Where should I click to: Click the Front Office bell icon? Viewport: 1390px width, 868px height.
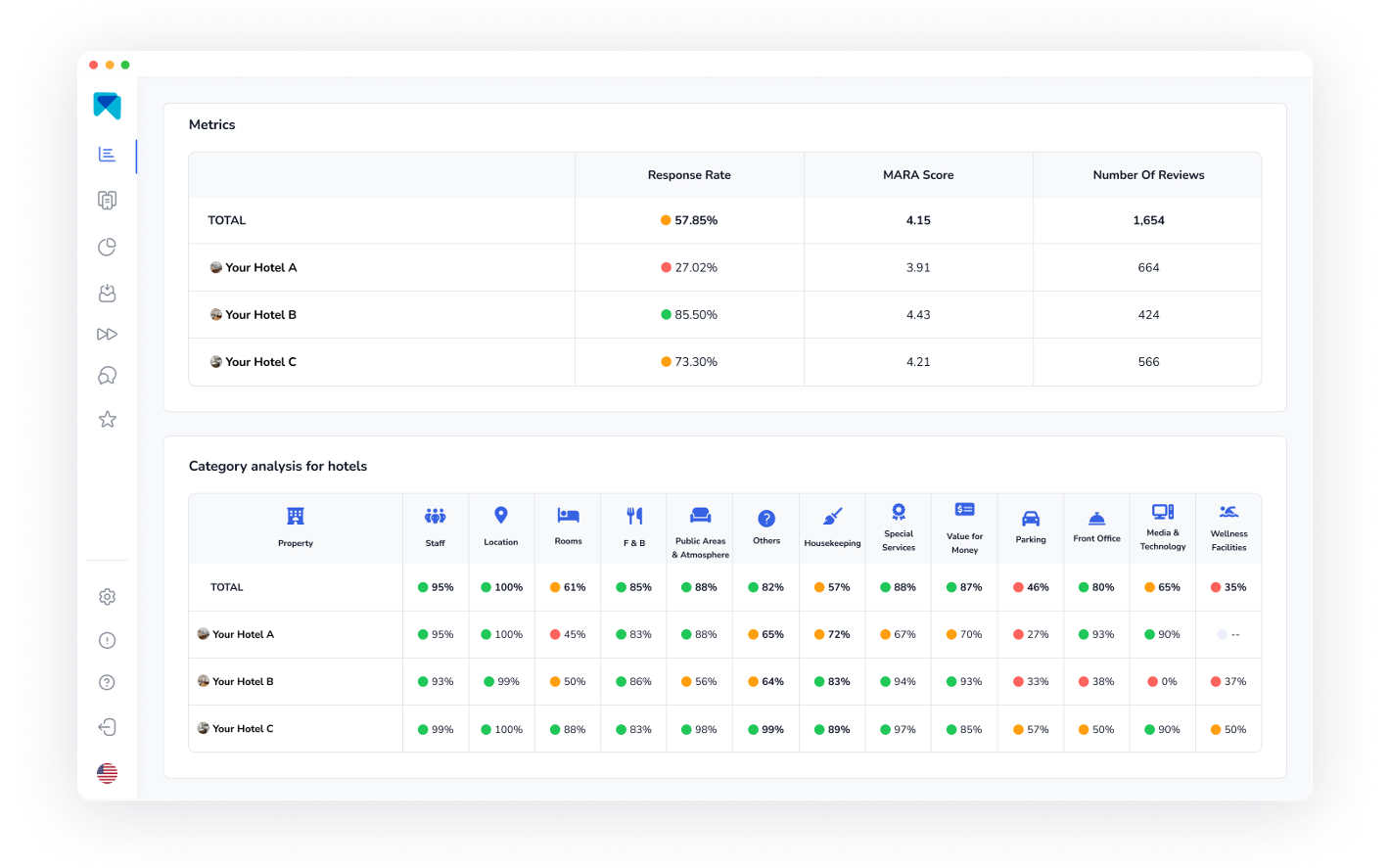(x=1097, y=519)
